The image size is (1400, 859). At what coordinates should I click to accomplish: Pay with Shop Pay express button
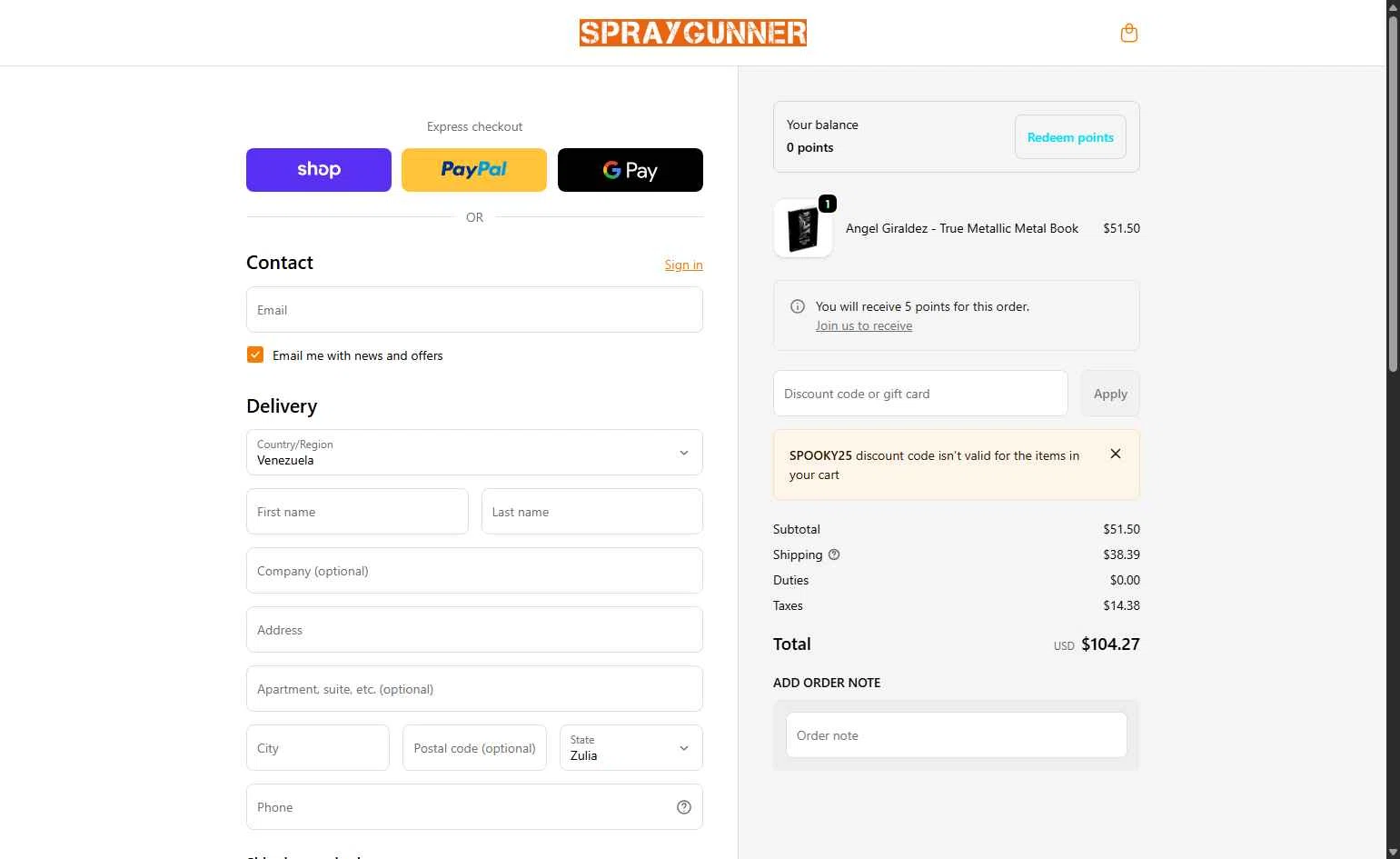(319, 170)
